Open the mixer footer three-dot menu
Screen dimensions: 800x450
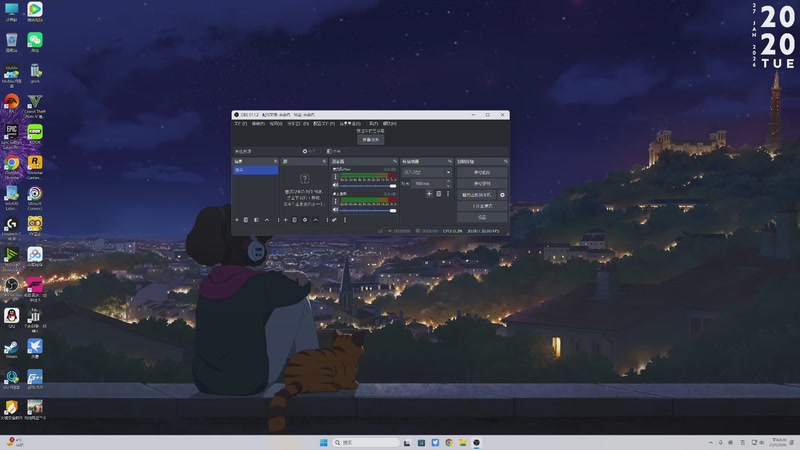(x=345, y=220)
